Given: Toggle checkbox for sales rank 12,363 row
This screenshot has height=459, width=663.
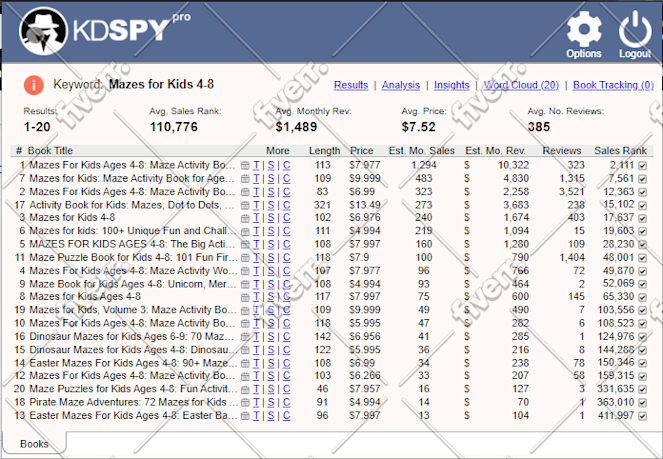Looking at the screenshot, I should point(643,192).
